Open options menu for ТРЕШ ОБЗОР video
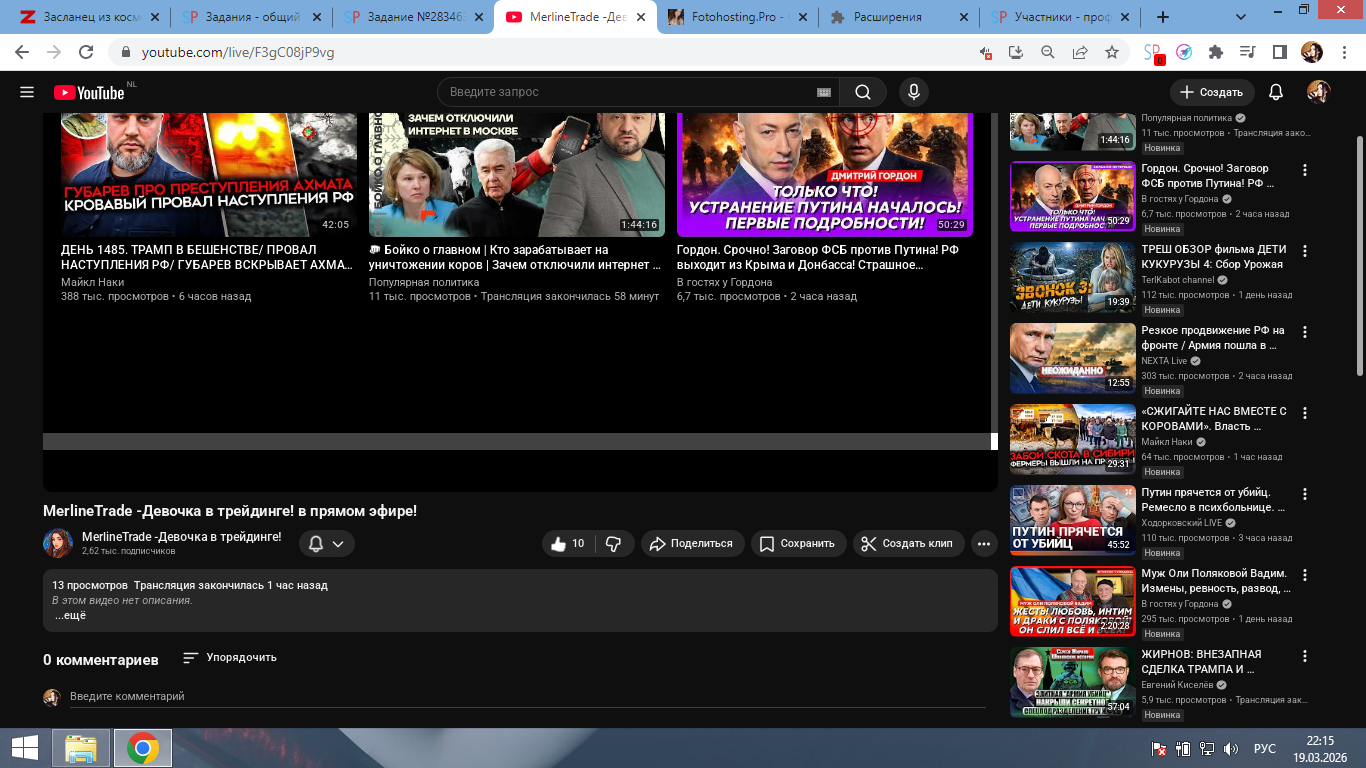 pyautogui.click(x=1304, y=251)
